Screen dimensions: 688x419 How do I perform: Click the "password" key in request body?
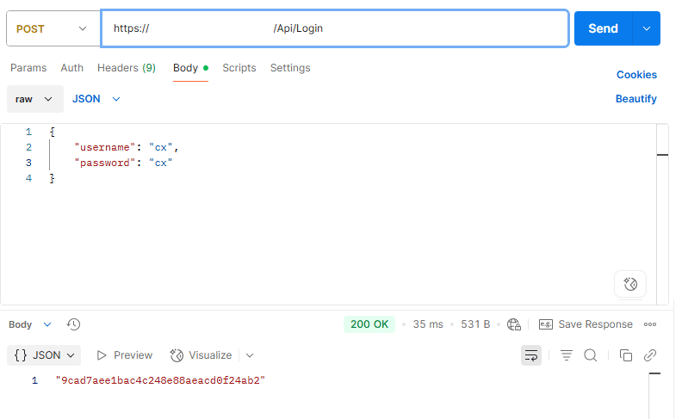click(x=104, y=163)
